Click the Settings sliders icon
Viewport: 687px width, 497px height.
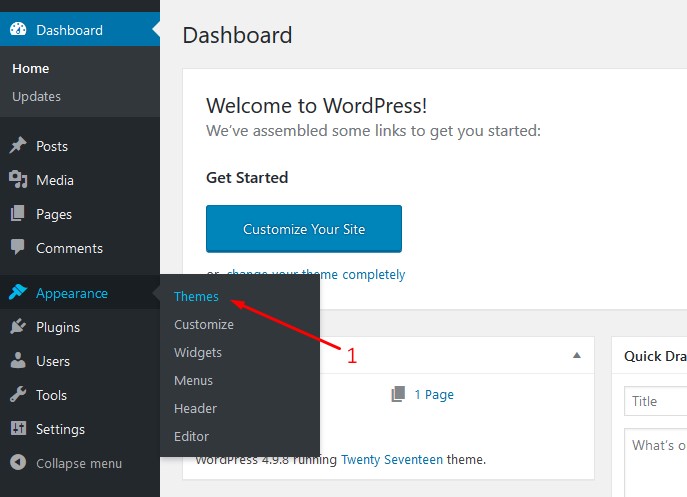pos(18,429)
